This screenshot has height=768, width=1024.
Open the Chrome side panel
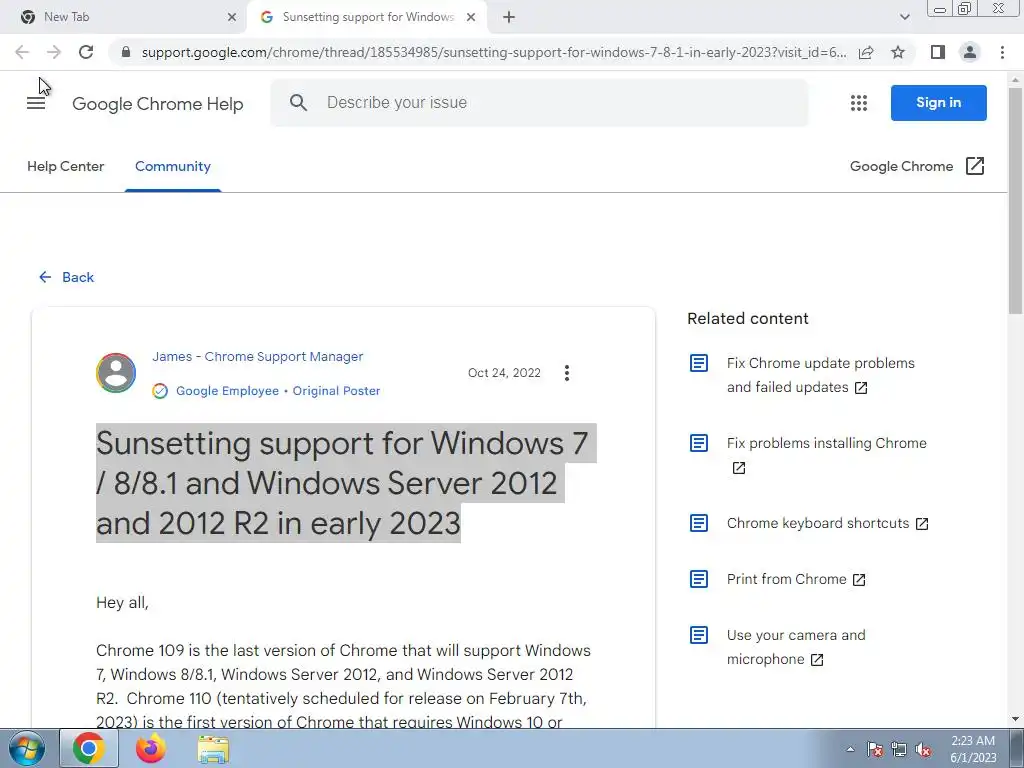pos(938,52)
